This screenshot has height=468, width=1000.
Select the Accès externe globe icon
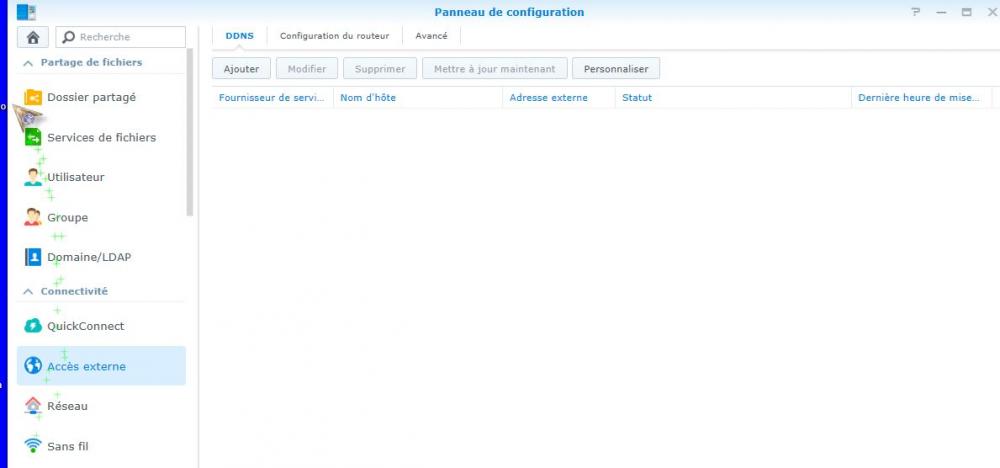coord(33,366)
